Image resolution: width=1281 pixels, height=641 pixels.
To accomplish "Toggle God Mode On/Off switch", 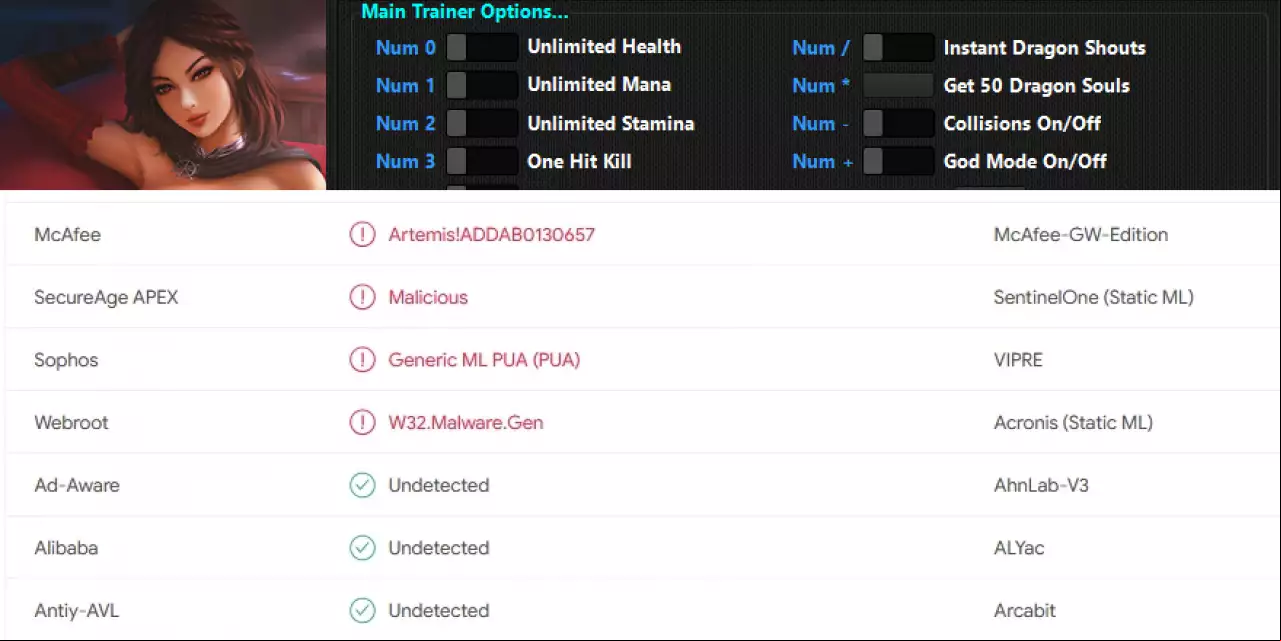I will click(x=898, y=161).
